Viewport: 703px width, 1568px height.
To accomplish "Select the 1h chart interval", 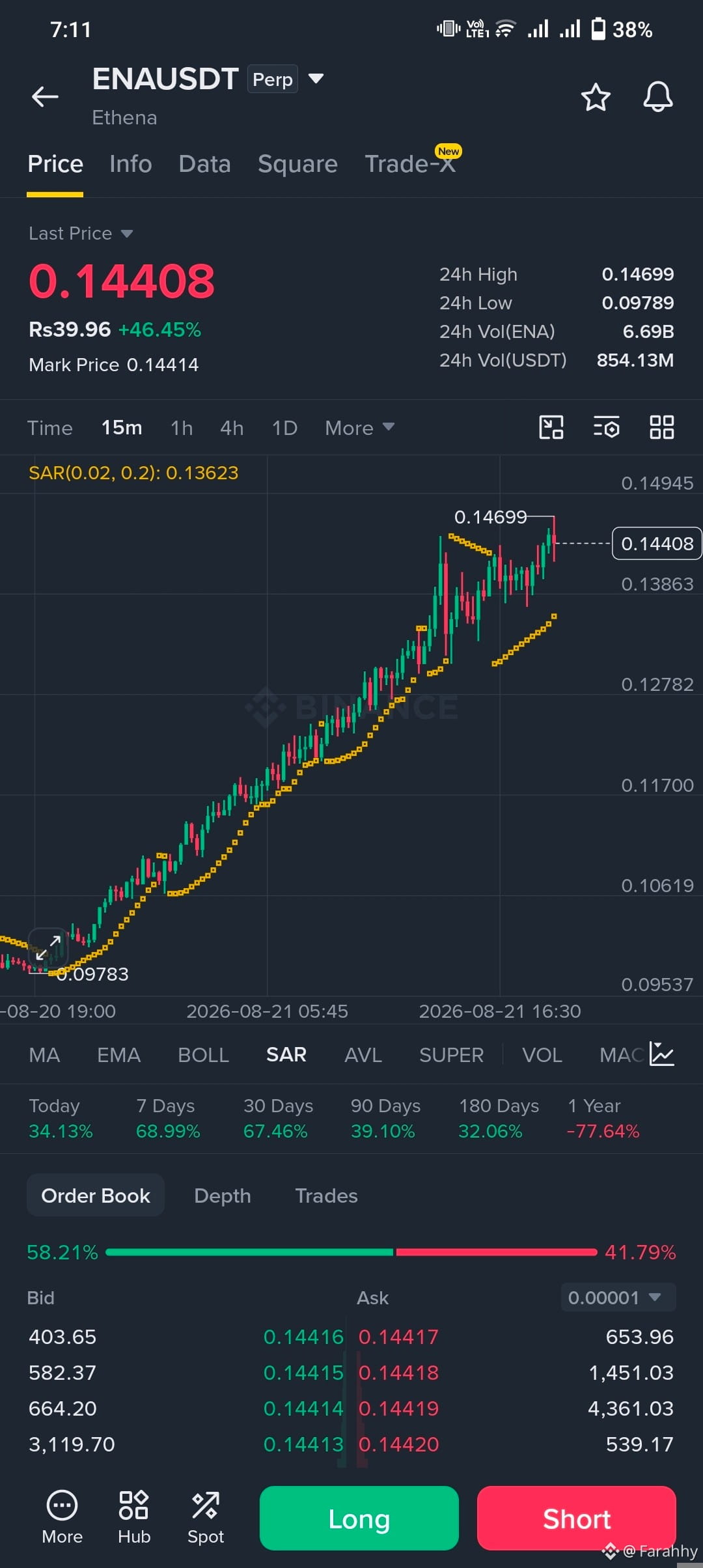I will coord(182,428).
